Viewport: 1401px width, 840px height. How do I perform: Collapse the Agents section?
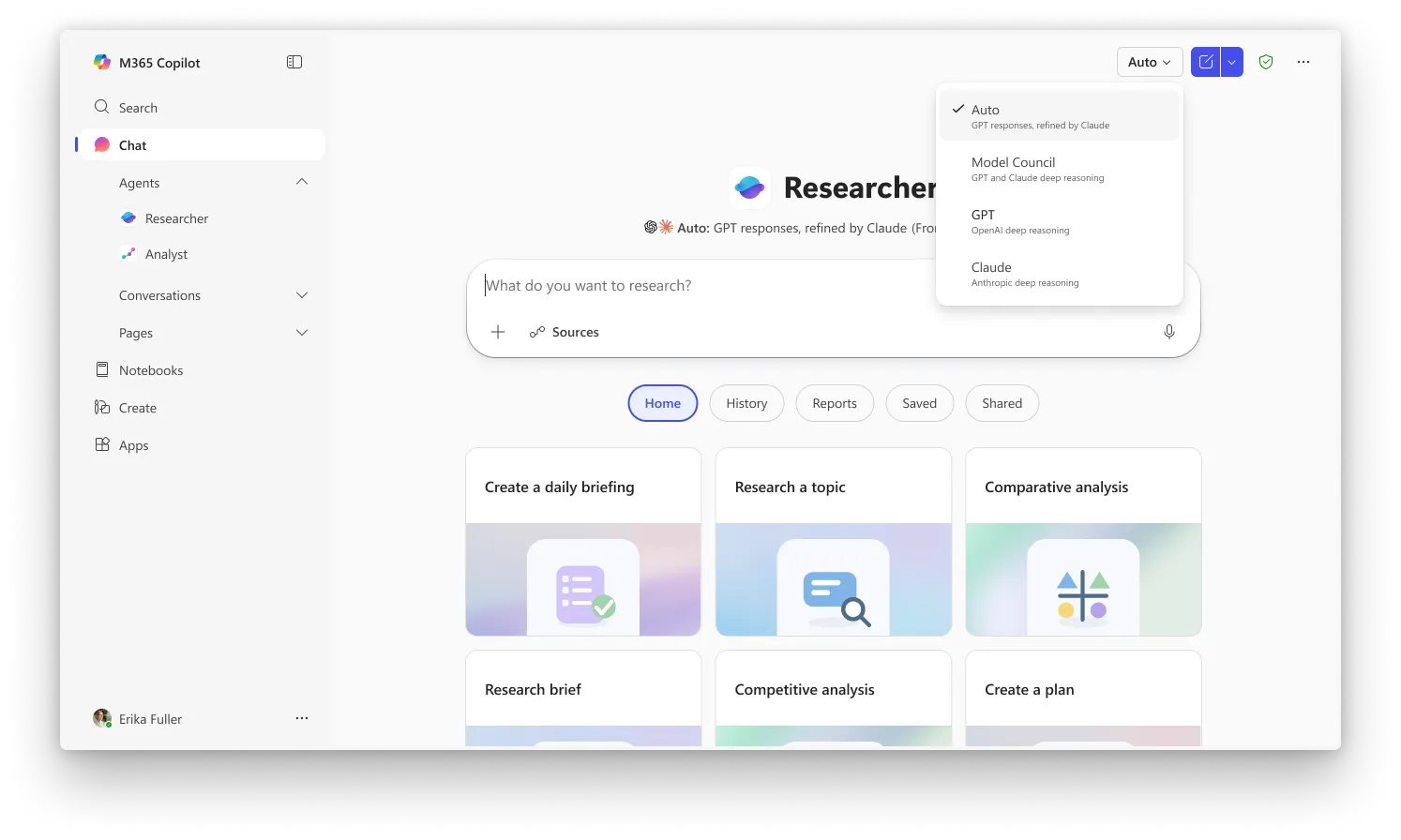[301, 182]
